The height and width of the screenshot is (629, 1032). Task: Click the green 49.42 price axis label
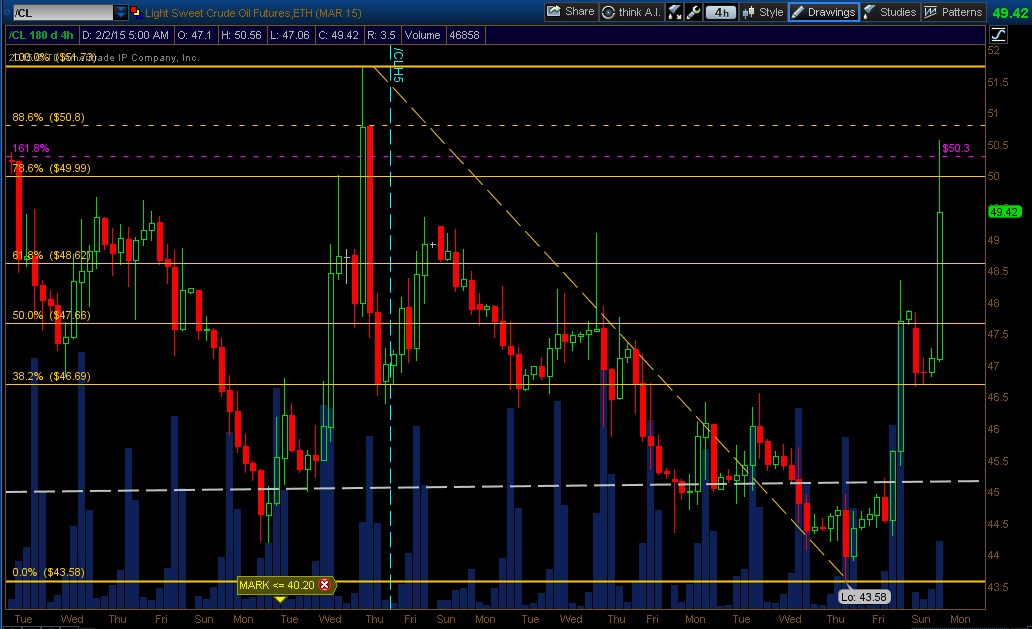[1005, 212]
